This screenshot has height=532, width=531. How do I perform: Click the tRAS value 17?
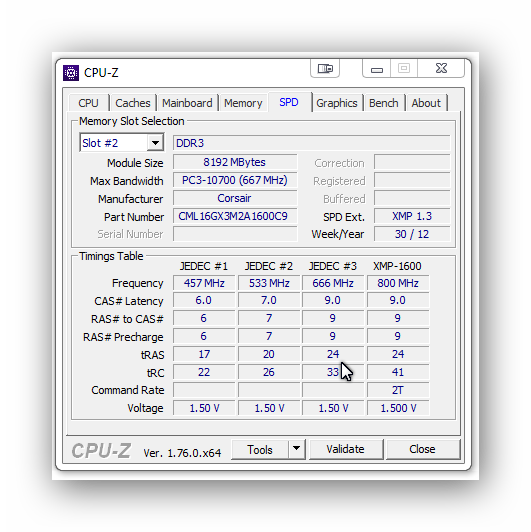(x=204, y=354)
